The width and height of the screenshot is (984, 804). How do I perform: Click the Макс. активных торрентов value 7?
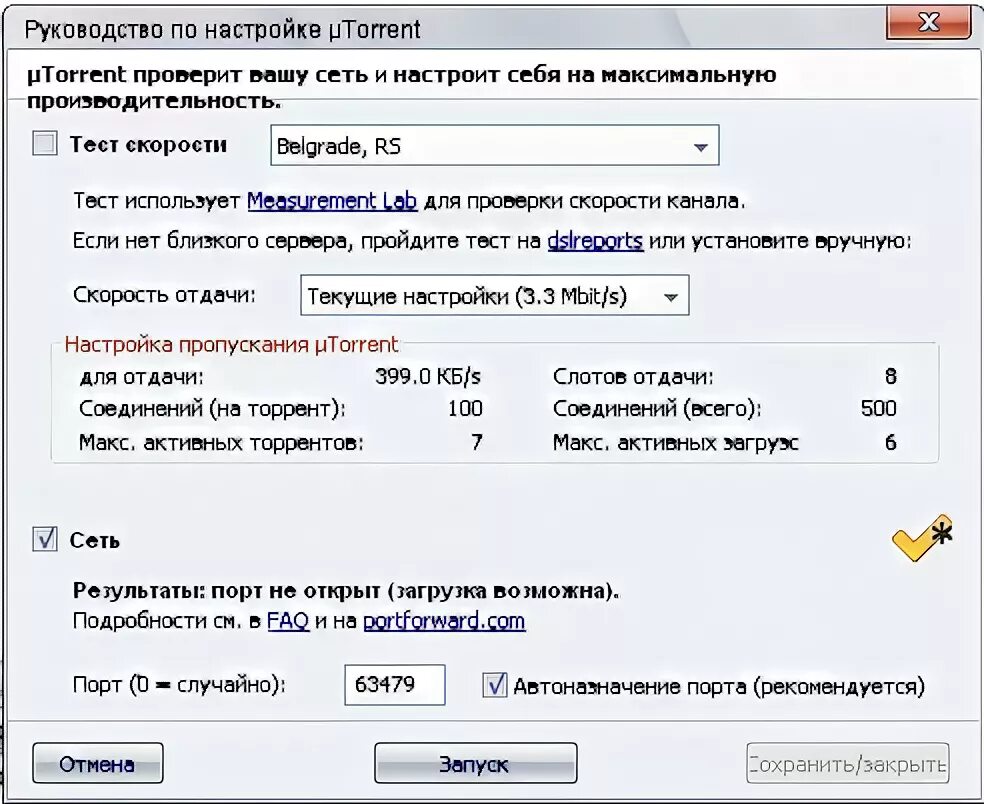(477, 442)
